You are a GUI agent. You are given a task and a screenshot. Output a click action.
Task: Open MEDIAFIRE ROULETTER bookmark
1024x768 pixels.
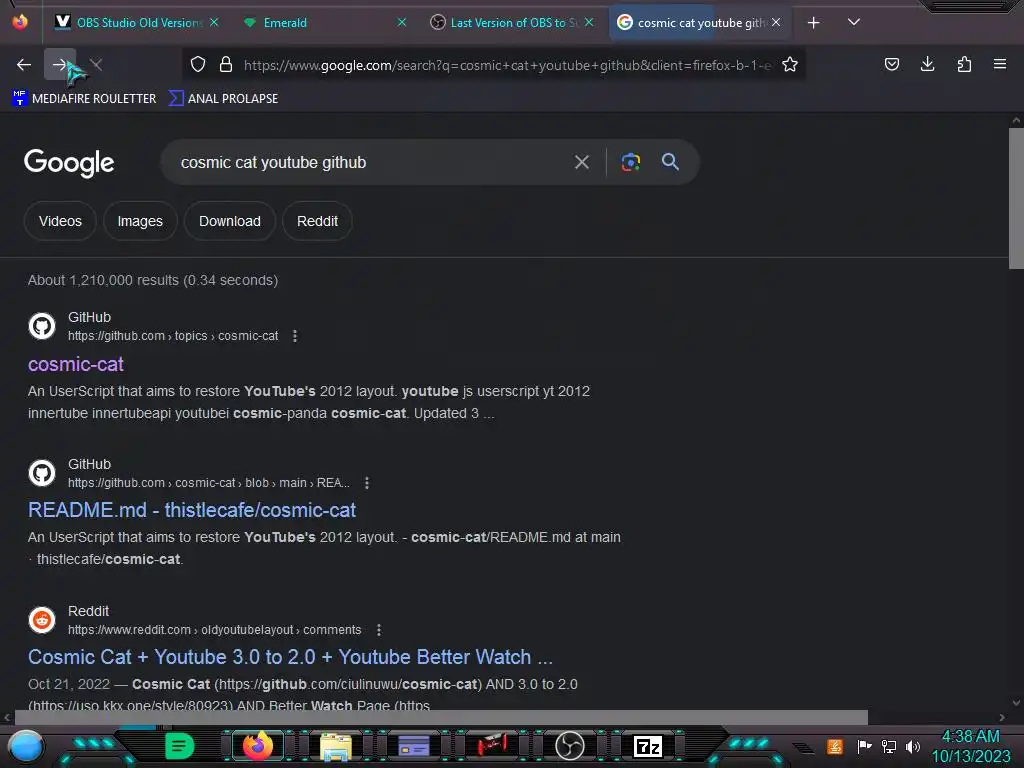click(84, 99)
